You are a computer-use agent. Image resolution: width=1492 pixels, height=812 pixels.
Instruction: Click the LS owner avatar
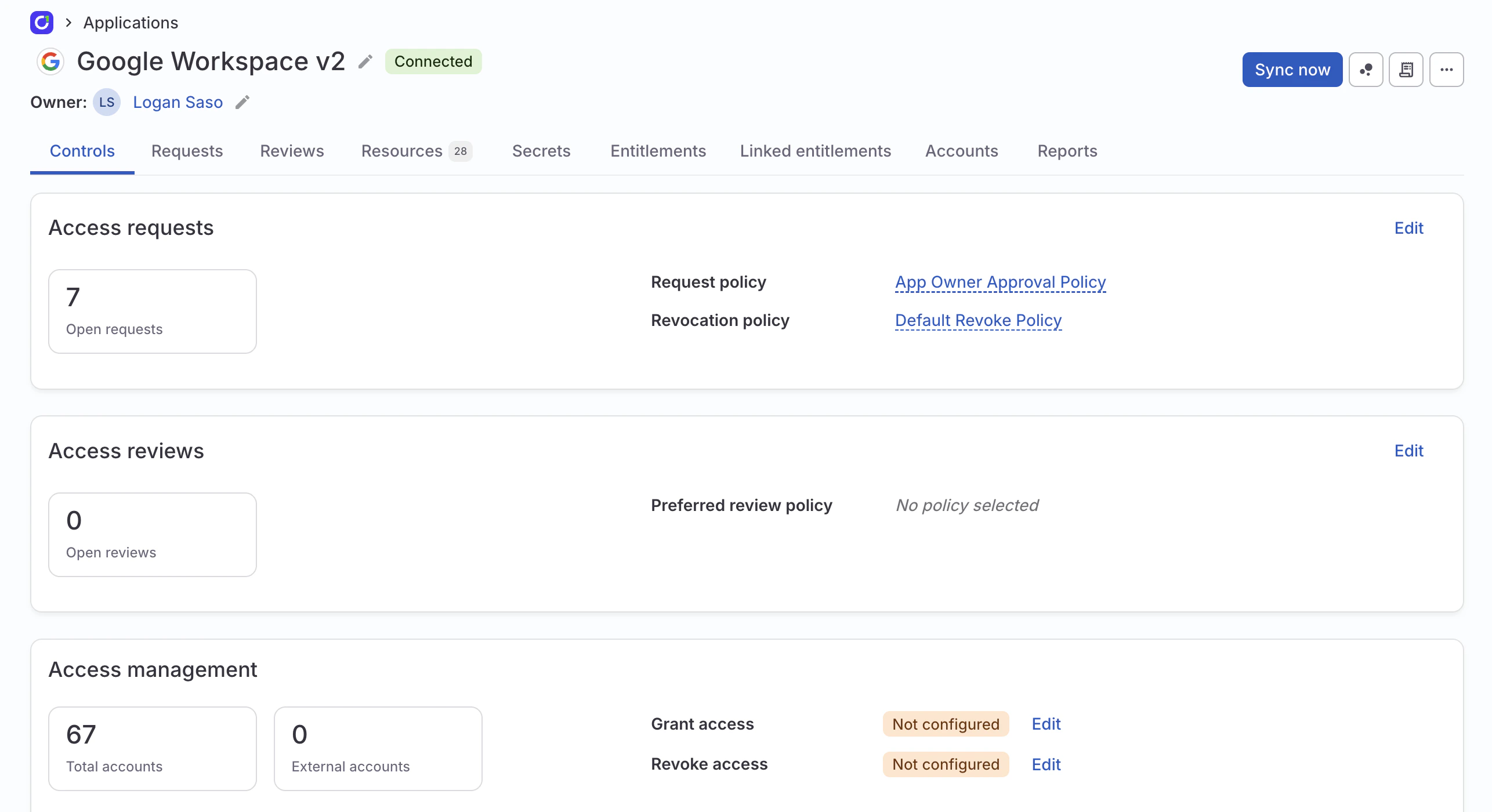point(107,101)
